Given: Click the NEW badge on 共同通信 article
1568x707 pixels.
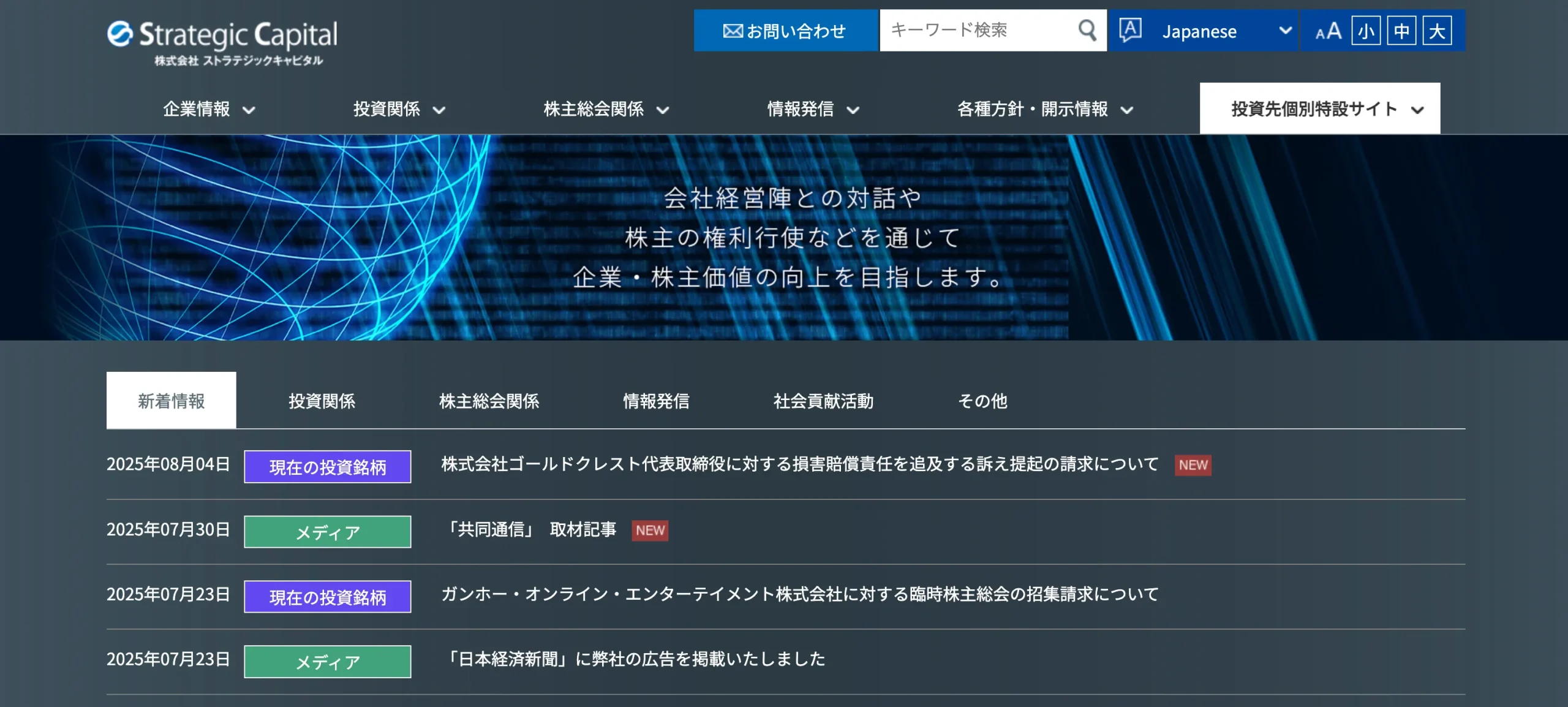Looking at the screenshot, I should click(650, 530).
